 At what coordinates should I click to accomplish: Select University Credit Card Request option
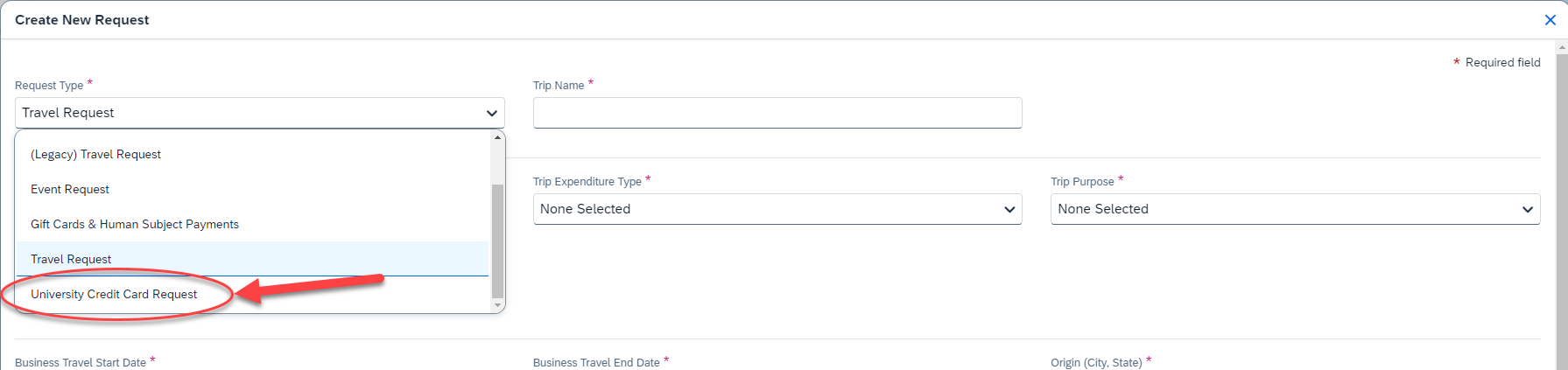(x=114, y=295)
